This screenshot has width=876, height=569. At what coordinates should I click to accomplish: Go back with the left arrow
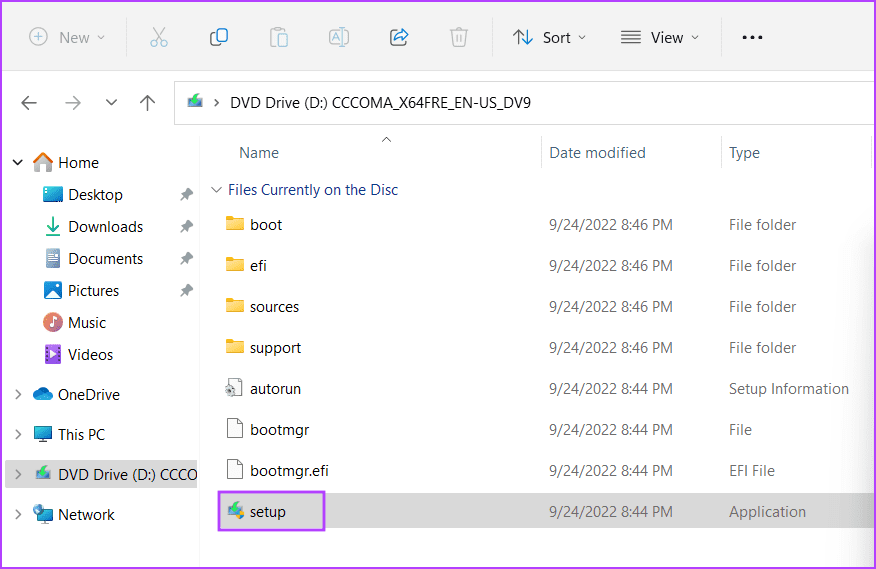pos(29,103)
